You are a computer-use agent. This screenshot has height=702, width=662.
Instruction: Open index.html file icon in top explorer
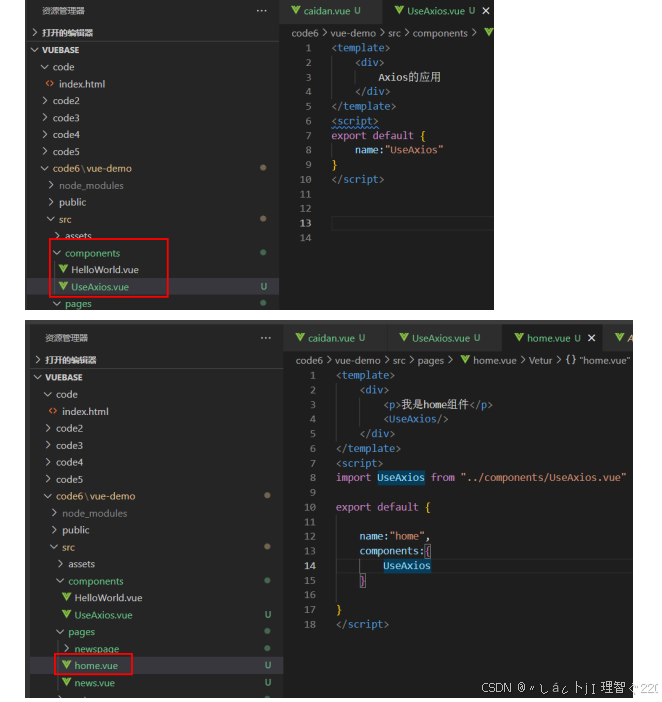(50, 84)
